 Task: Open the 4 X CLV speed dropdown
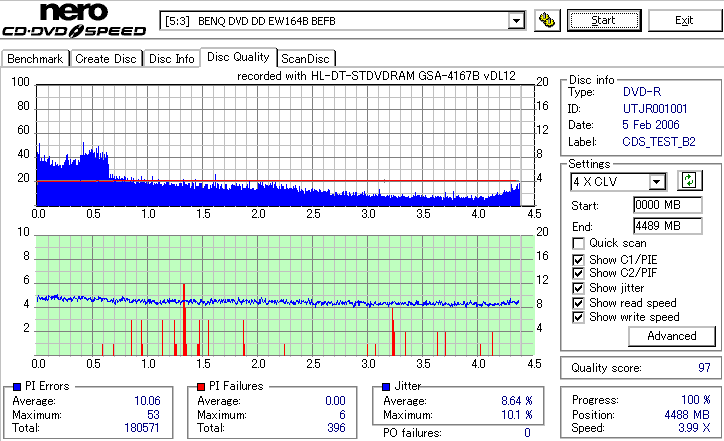[656, 182]
